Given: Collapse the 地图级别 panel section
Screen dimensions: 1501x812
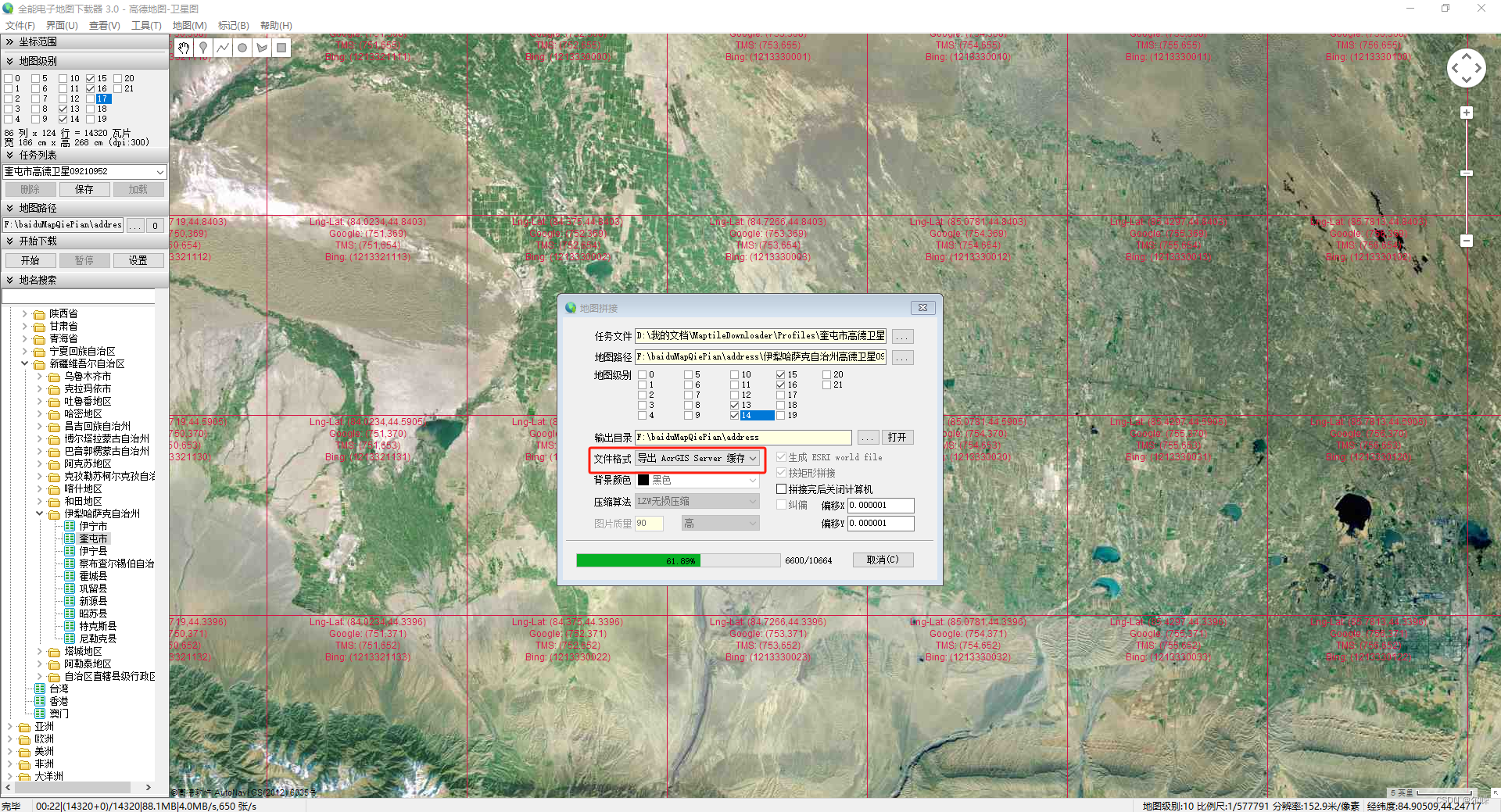Looking at the screenshot, I should pyautogui.click(x=9, y=61).
